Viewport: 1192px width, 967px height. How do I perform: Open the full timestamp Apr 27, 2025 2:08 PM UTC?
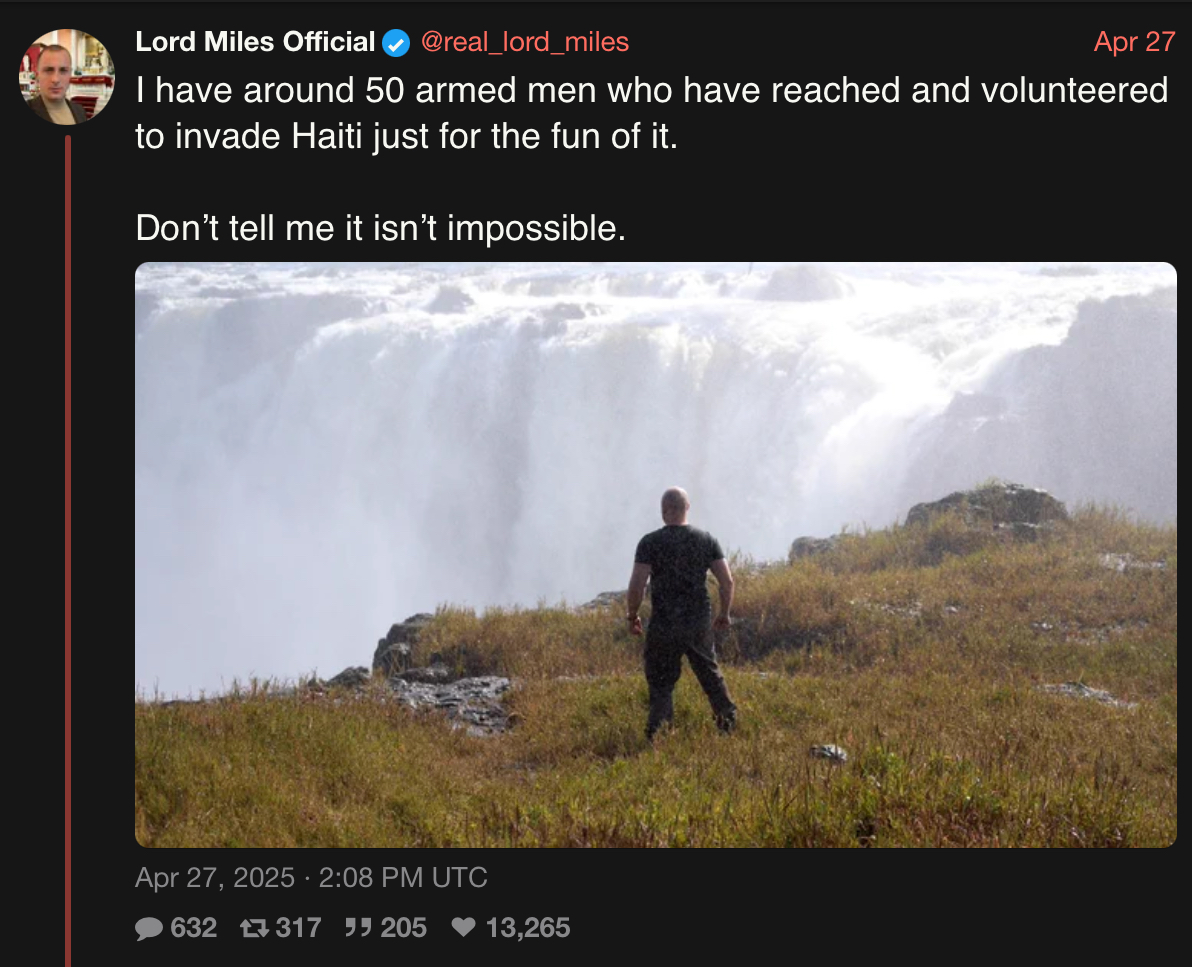tap(311, 877)
